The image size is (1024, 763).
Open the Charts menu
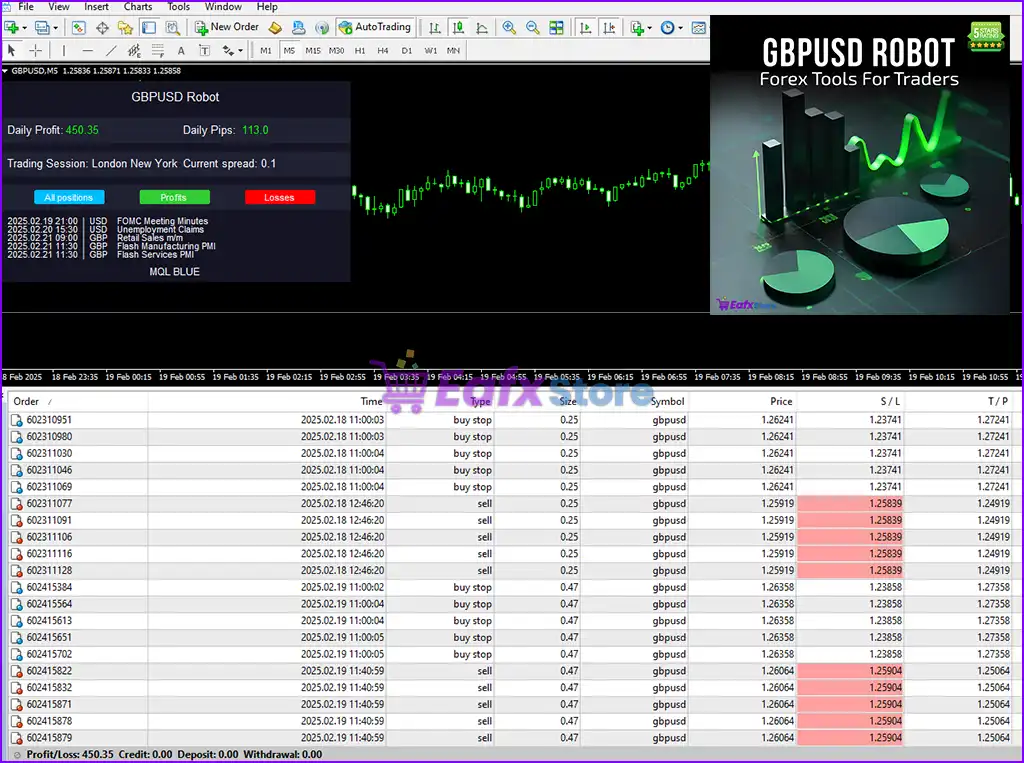(x=138, y=7)
